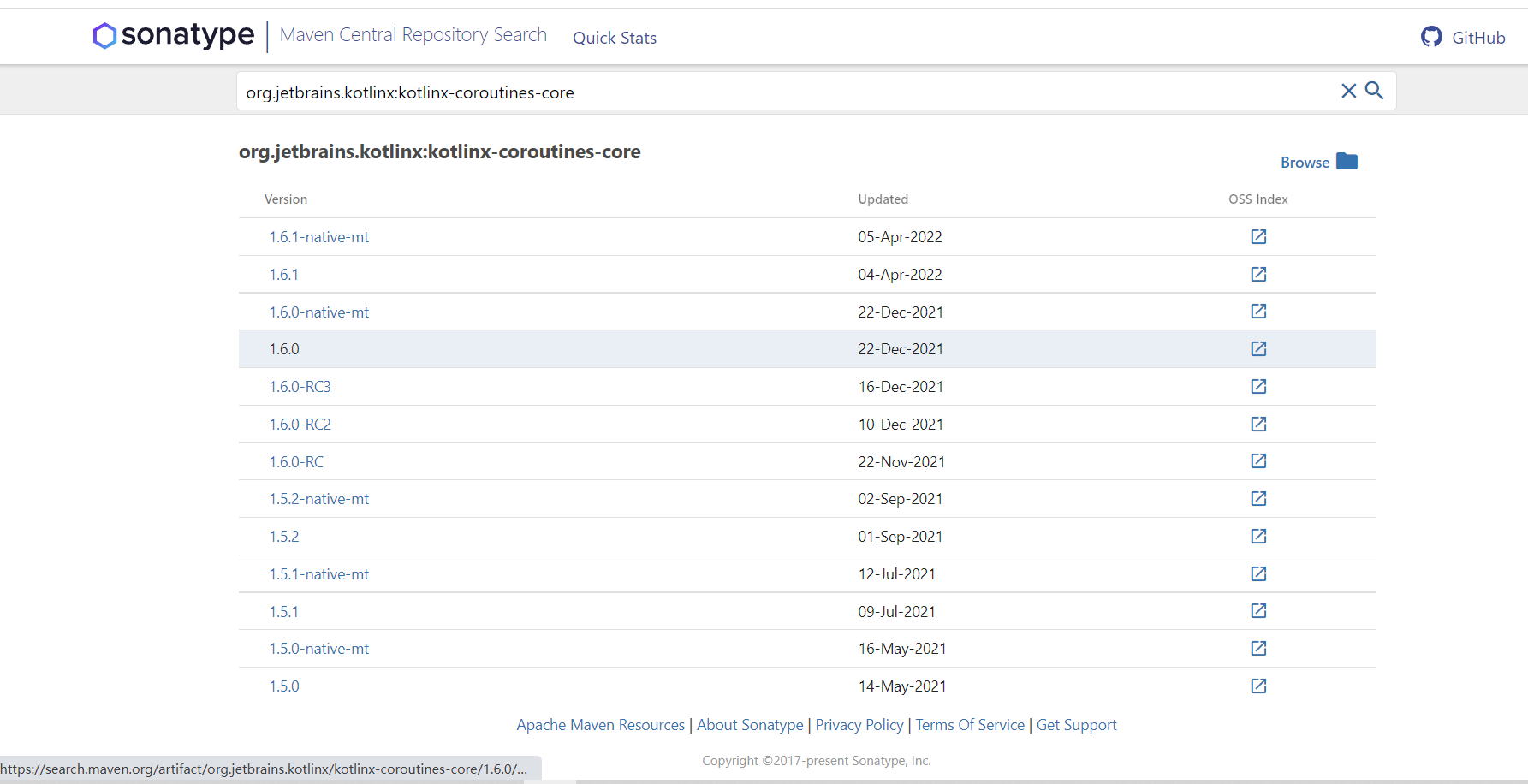
Task: Open version 1.5.2 link
Action: click(284, 537)
